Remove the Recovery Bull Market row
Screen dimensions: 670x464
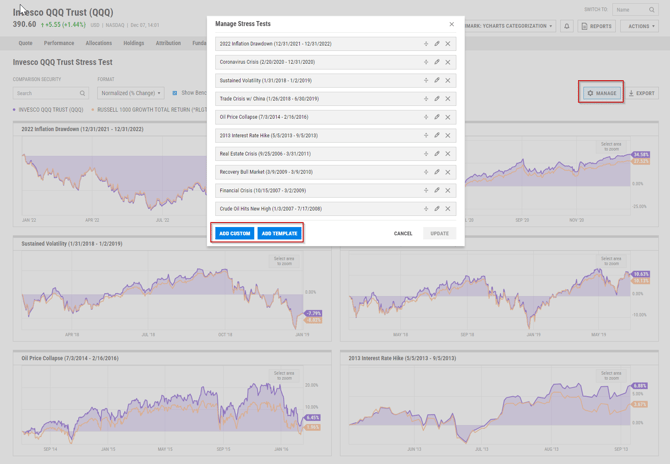click(x=448, y=172)
